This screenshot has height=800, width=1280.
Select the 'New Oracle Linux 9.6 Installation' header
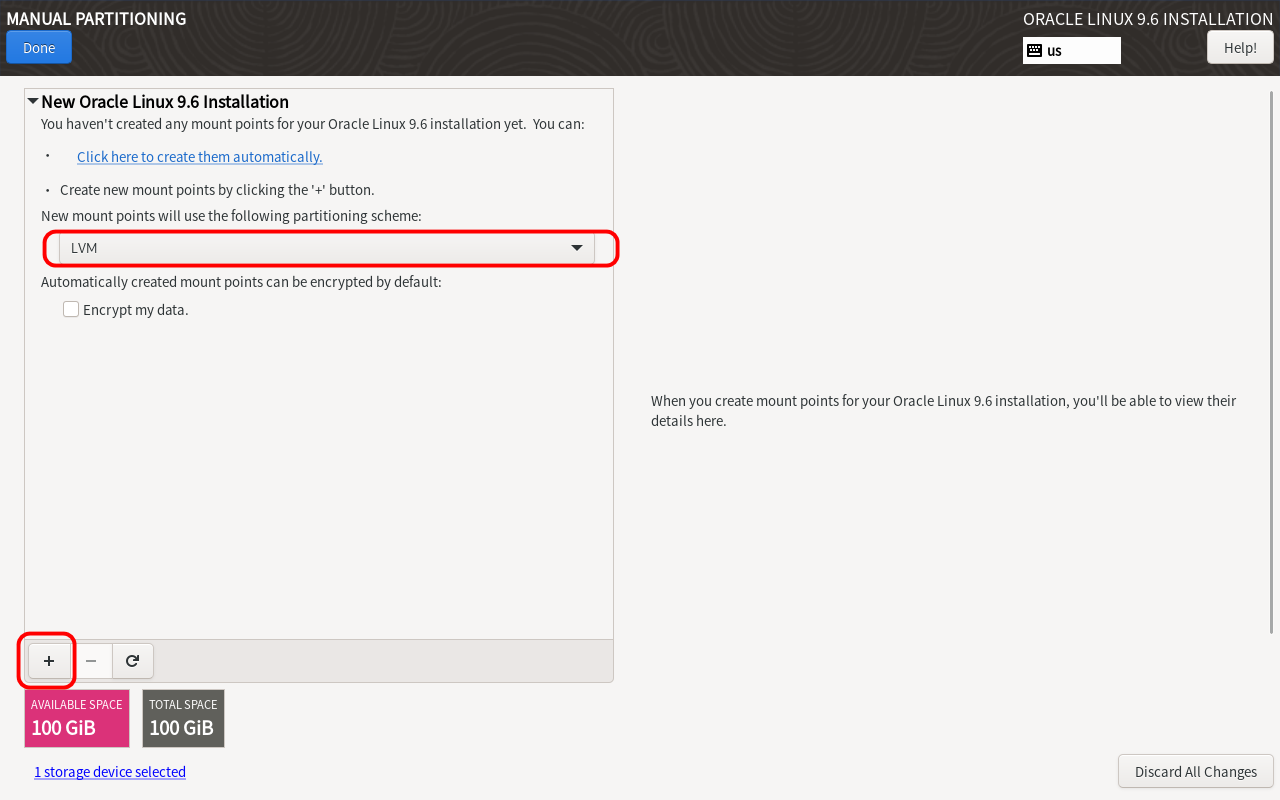coord(165,102)
